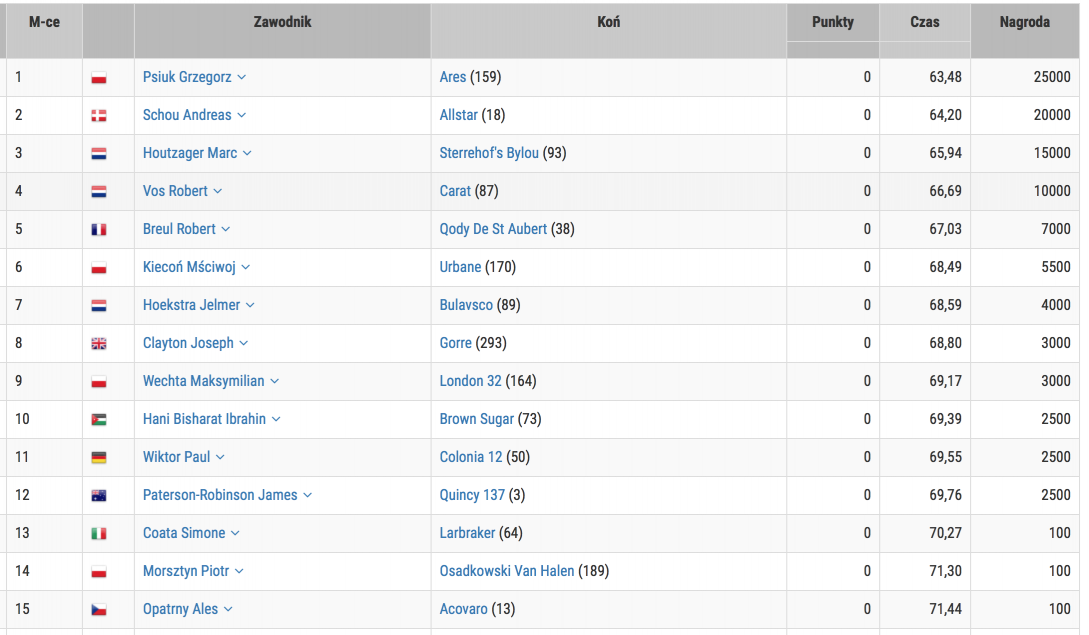Expand the chevron next to Wechta Maksymilian
The height and width of the screenshot is (635, 1089).
click(275, 382)
